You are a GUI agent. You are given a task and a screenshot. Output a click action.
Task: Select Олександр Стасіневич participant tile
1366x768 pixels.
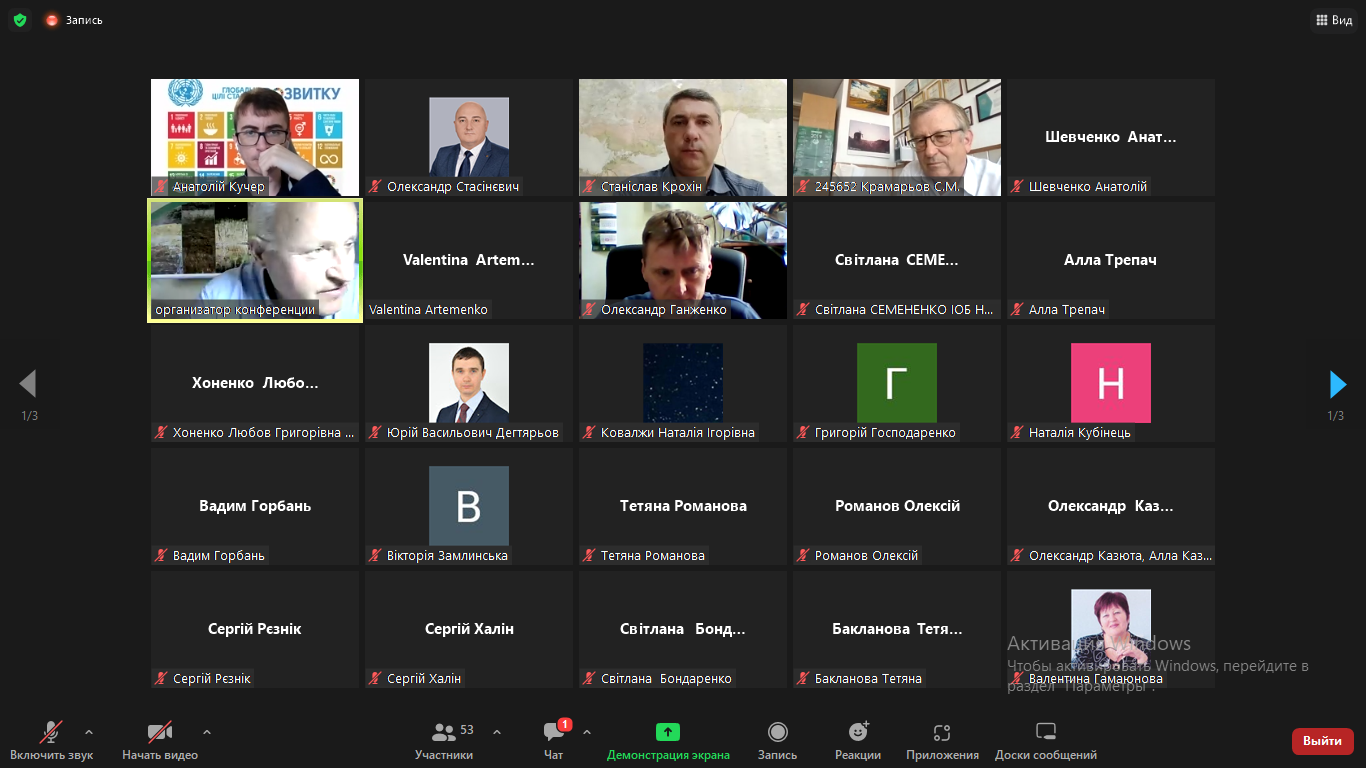coord(469,137)
